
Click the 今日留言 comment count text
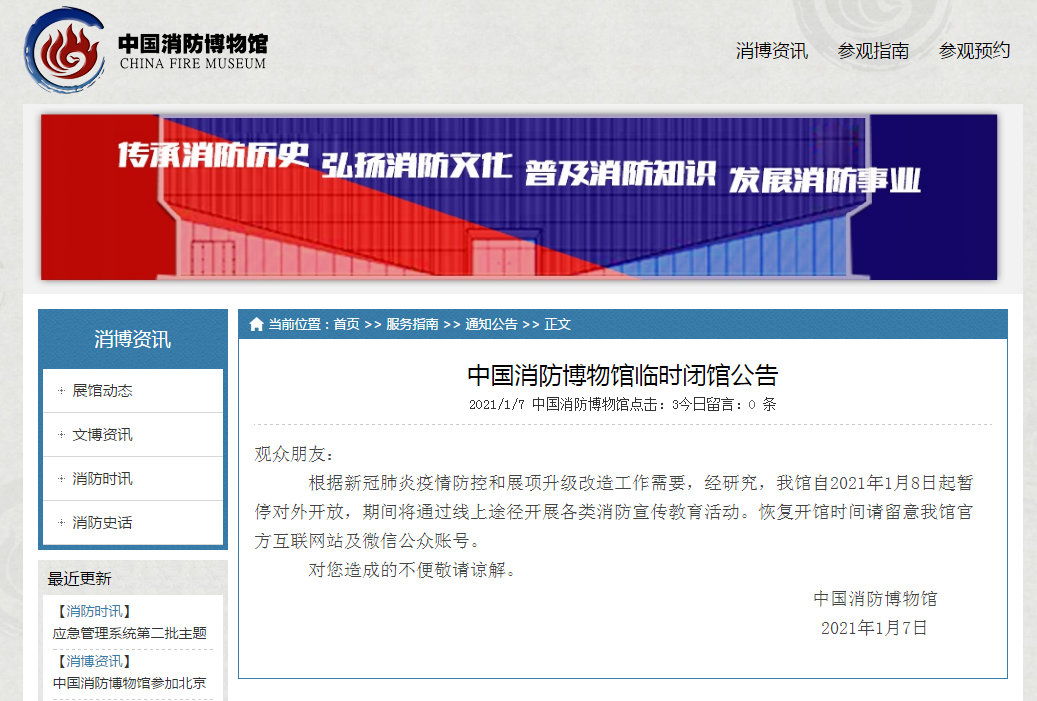coord(728,405)
